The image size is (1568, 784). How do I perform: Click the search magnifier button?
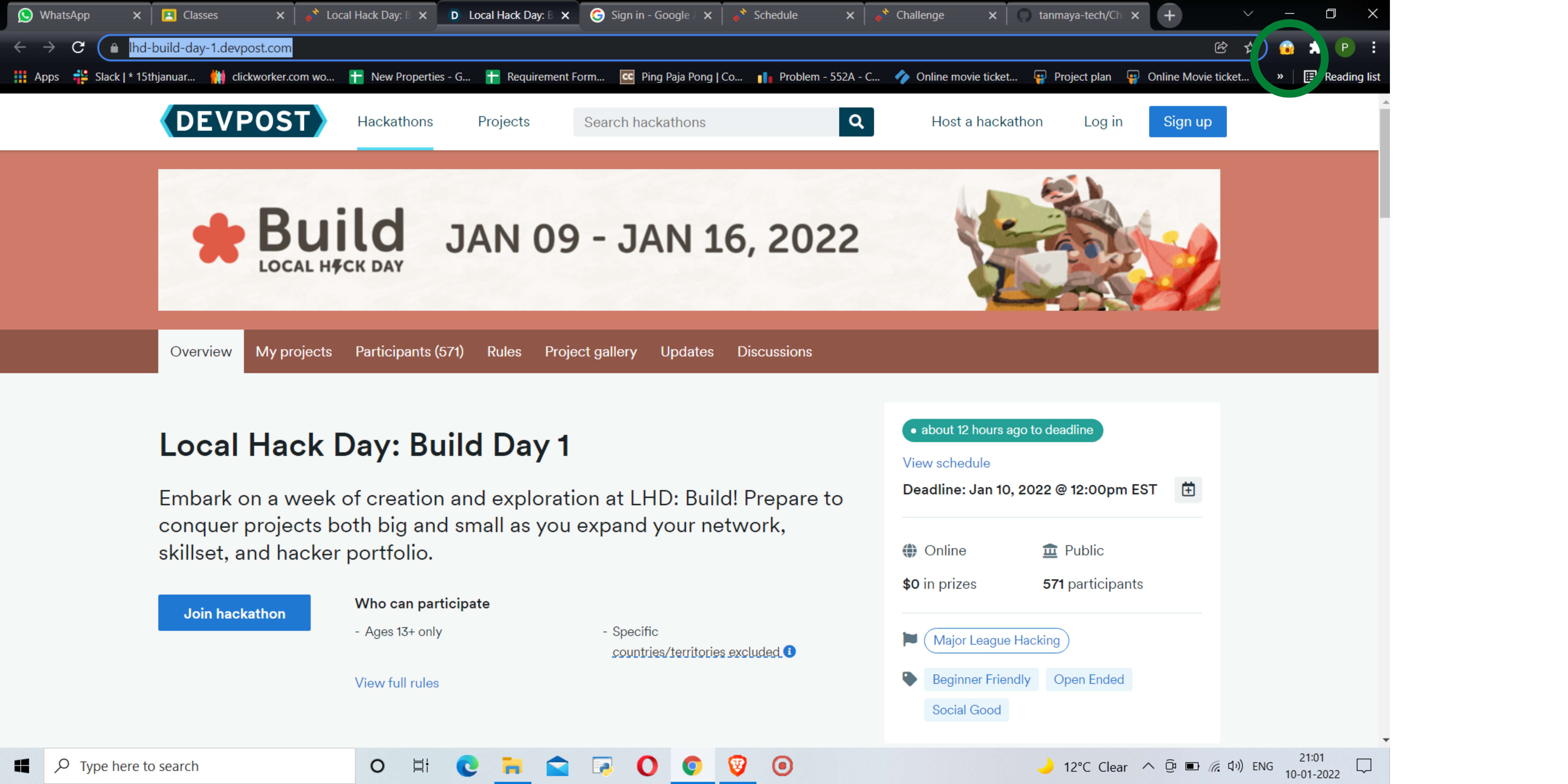856,122
